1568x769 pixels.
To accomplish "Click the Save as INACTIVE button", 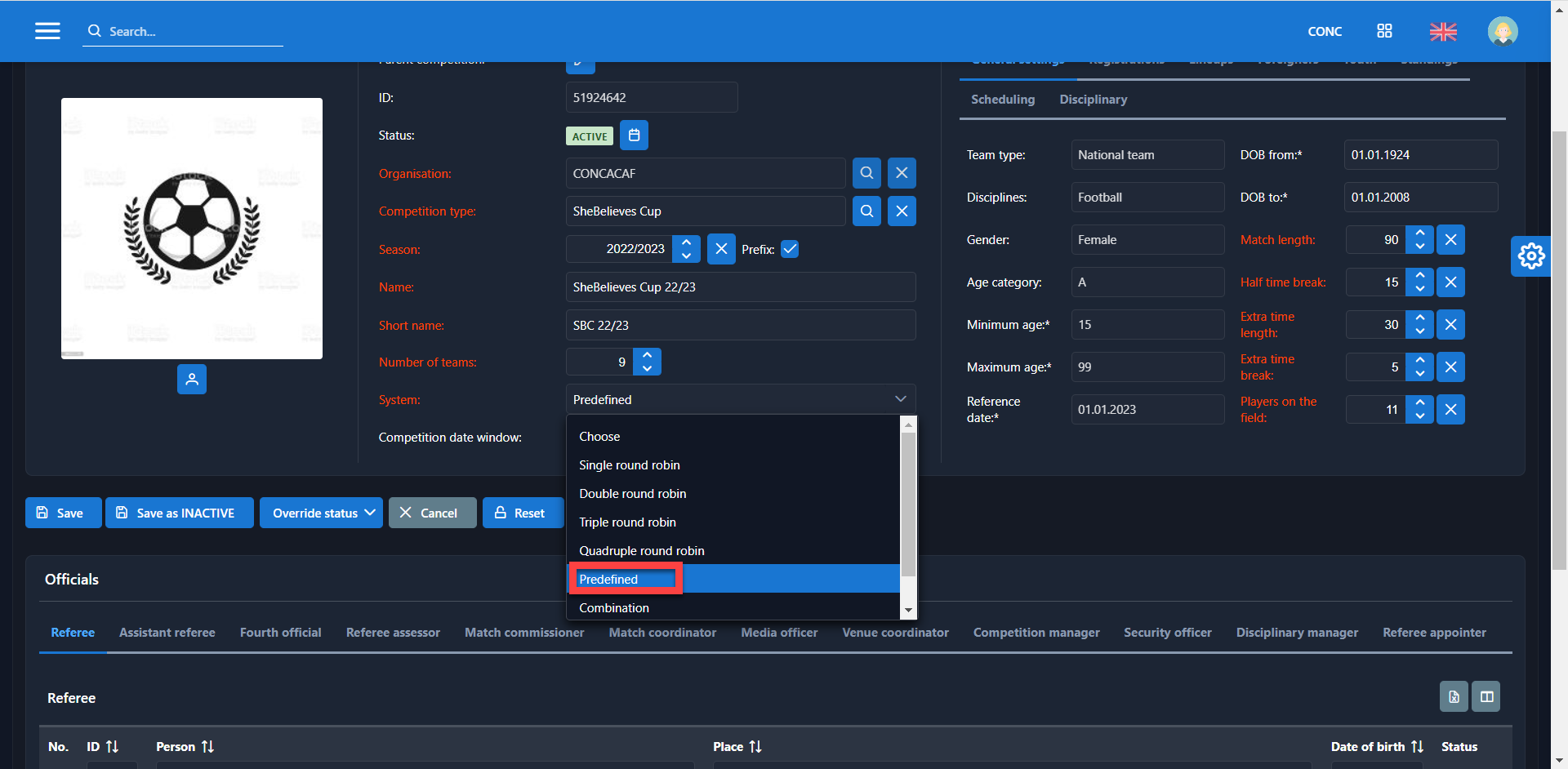I will coord(179,513).
